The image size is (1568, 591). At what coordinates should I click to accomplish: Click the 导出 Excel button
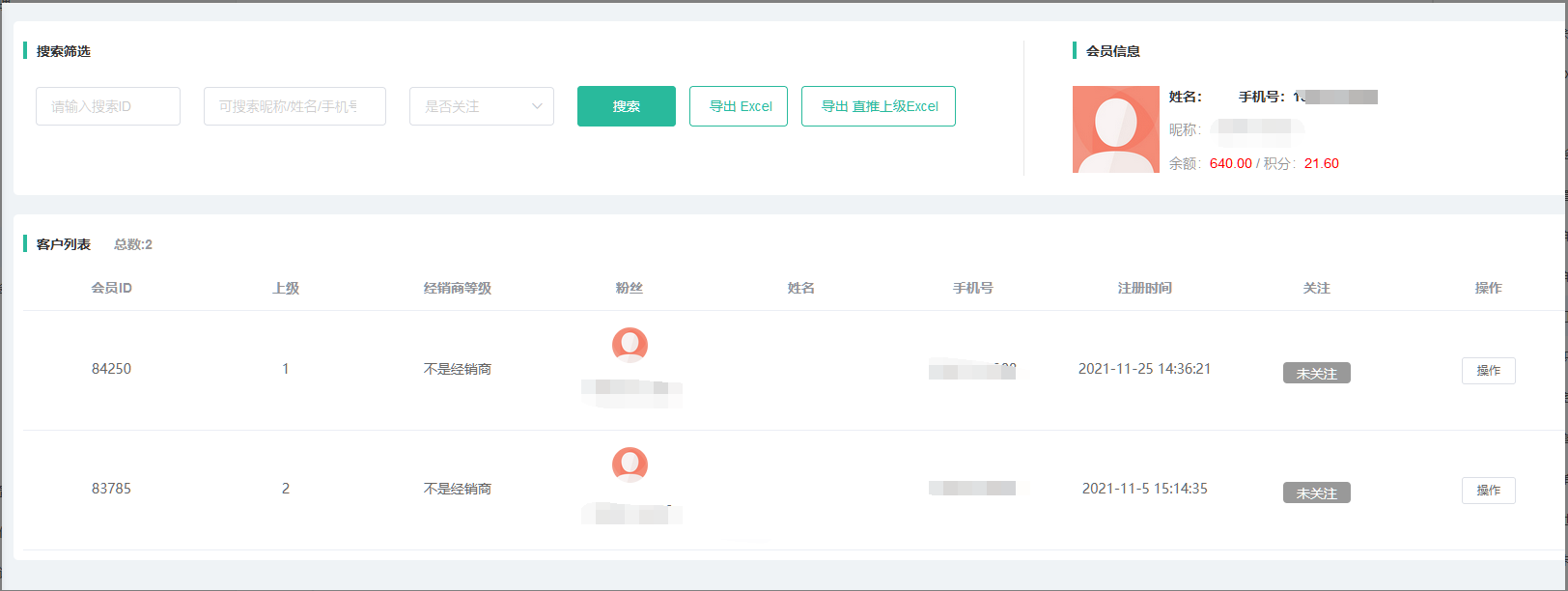tap(739, 106)
